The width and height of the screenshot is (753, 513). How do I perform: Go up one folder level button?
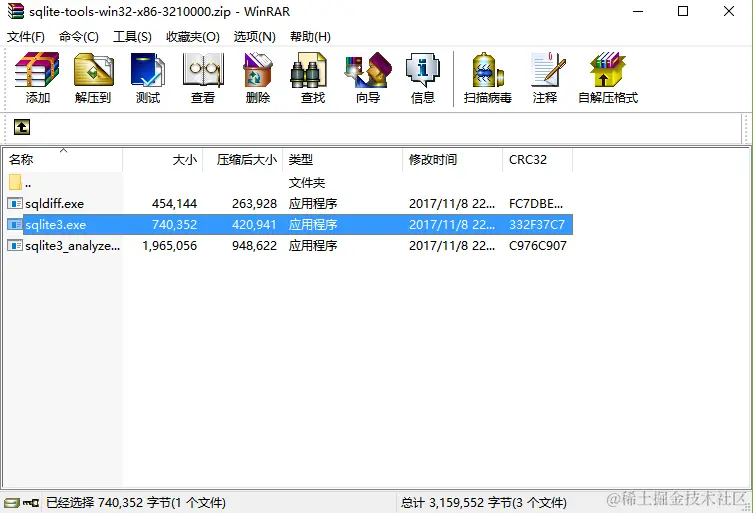pyautogui.click(x=22, y=127)
